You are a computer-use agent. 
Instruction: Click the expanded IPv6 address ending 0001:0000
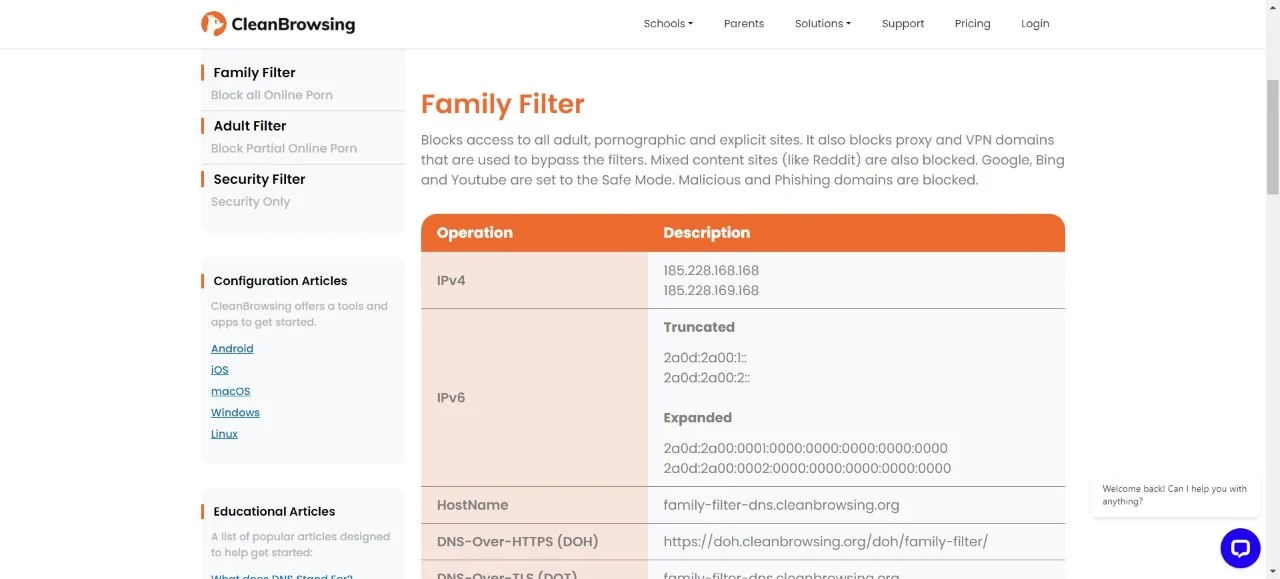tap(805, 448)
